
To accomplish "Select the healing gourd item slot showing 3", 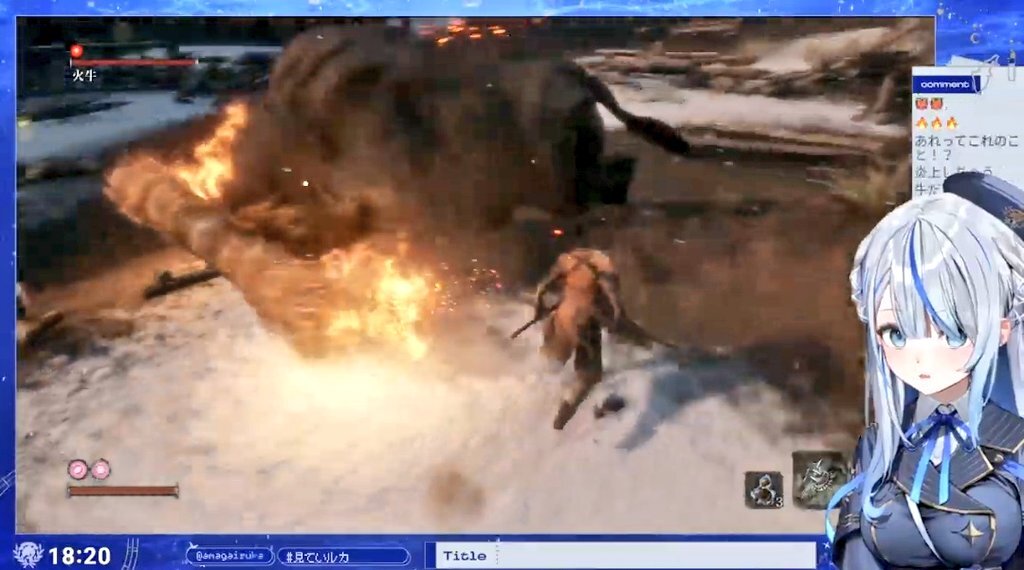I will (x=764, y=490).
